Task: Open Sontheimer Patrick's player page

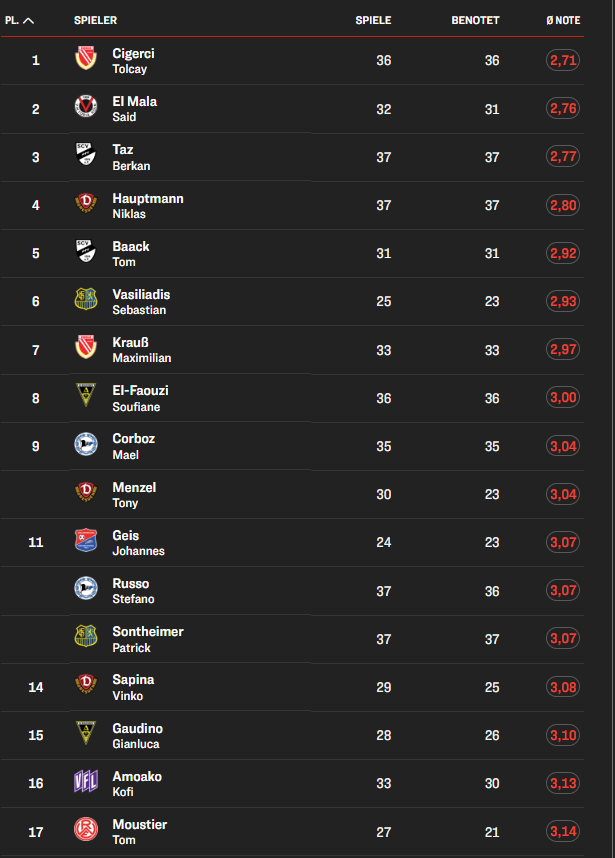Action: pyautogui.click(x=147, y=639)
